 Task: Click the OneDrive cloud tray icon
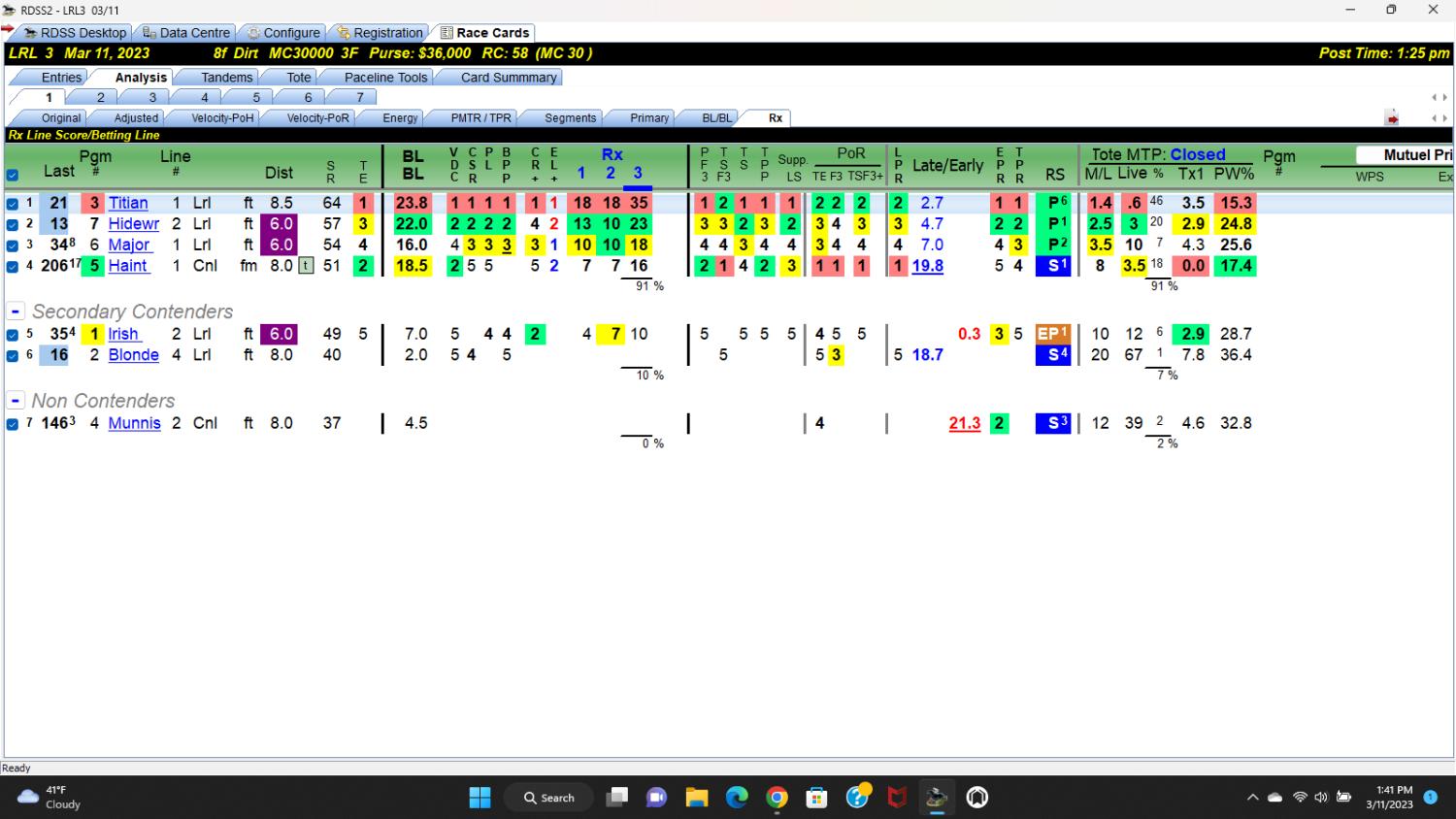(1275, 798)
